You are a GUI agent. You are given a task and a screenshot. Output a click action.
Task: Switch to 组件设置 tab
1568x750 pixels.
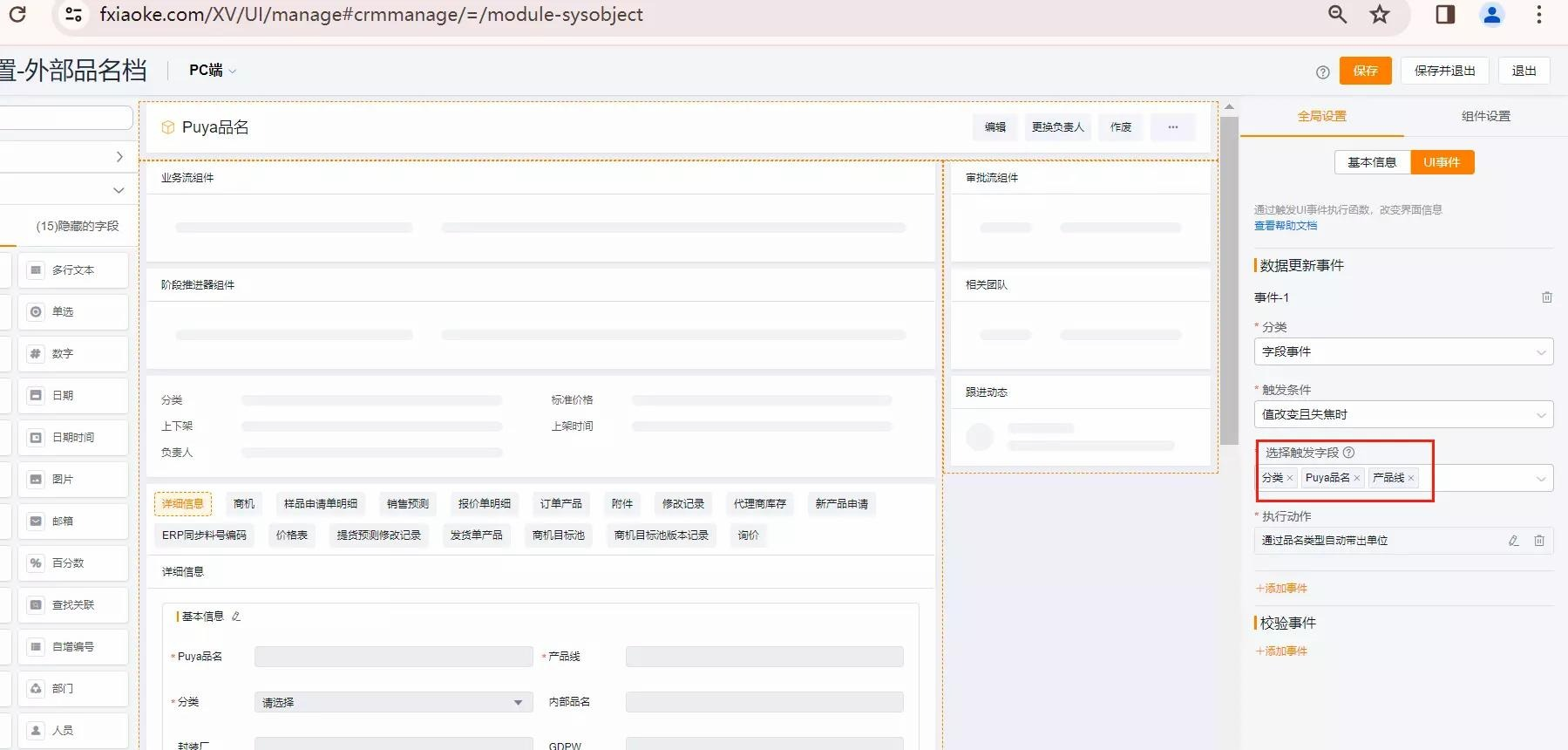tap(1486, 116)
